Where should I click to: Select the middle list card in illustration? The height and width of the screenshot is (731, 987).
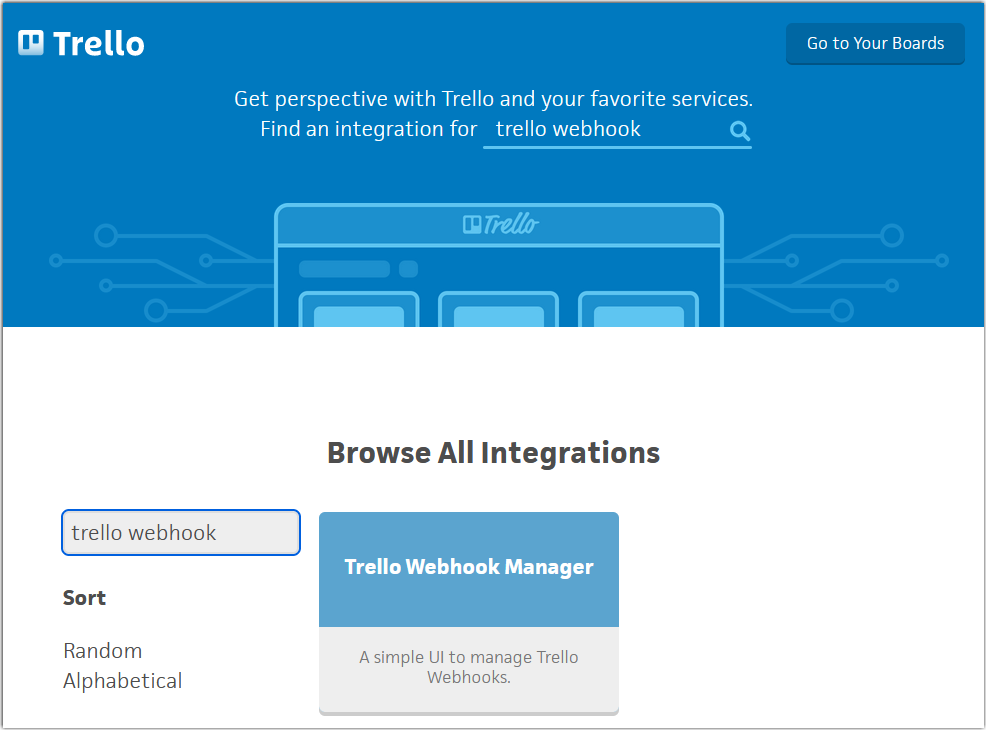(x=499, y=309)
